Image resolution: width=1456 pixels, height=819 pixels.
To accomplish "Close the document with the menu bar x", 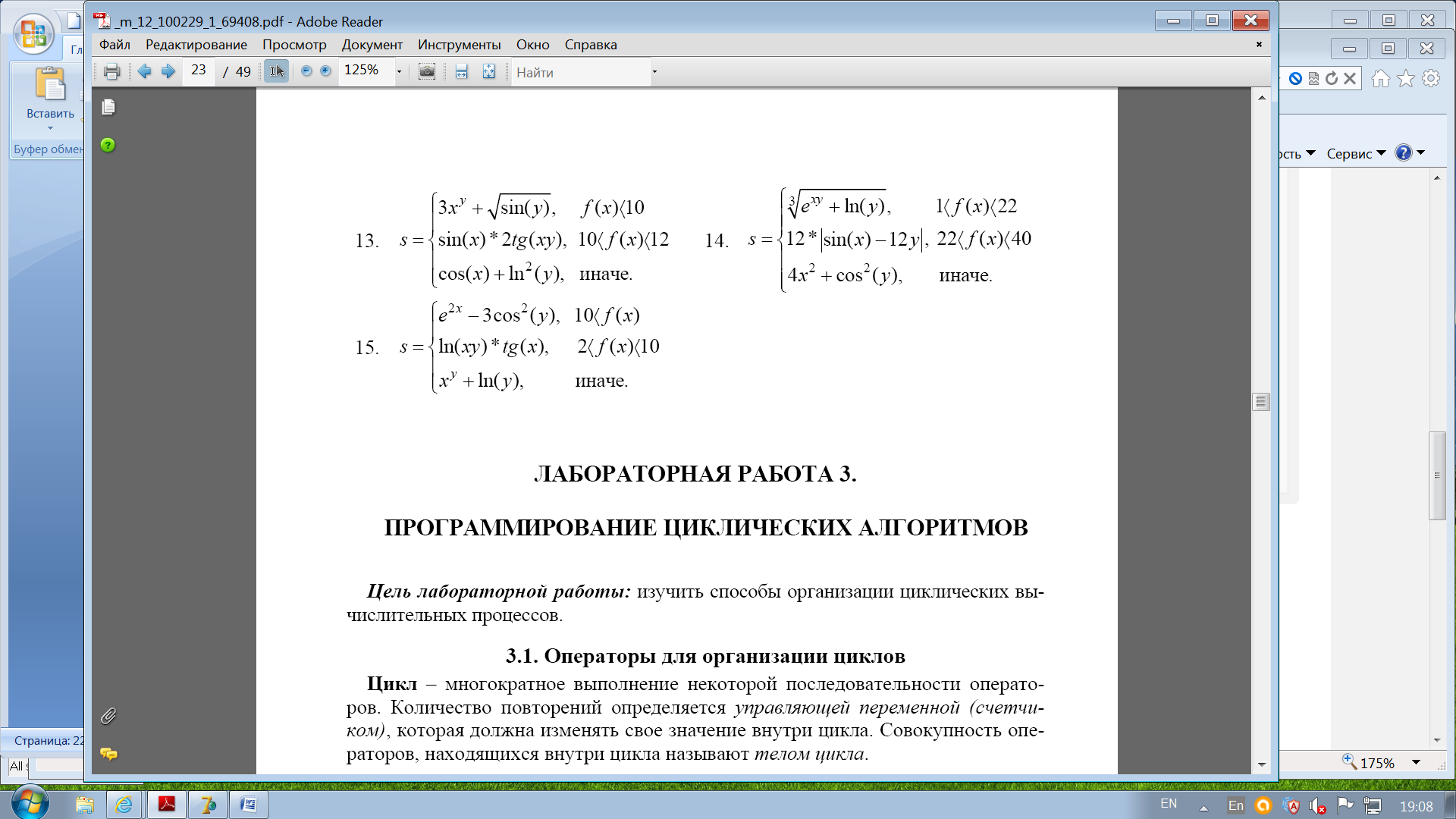I will click(1259, 45).
